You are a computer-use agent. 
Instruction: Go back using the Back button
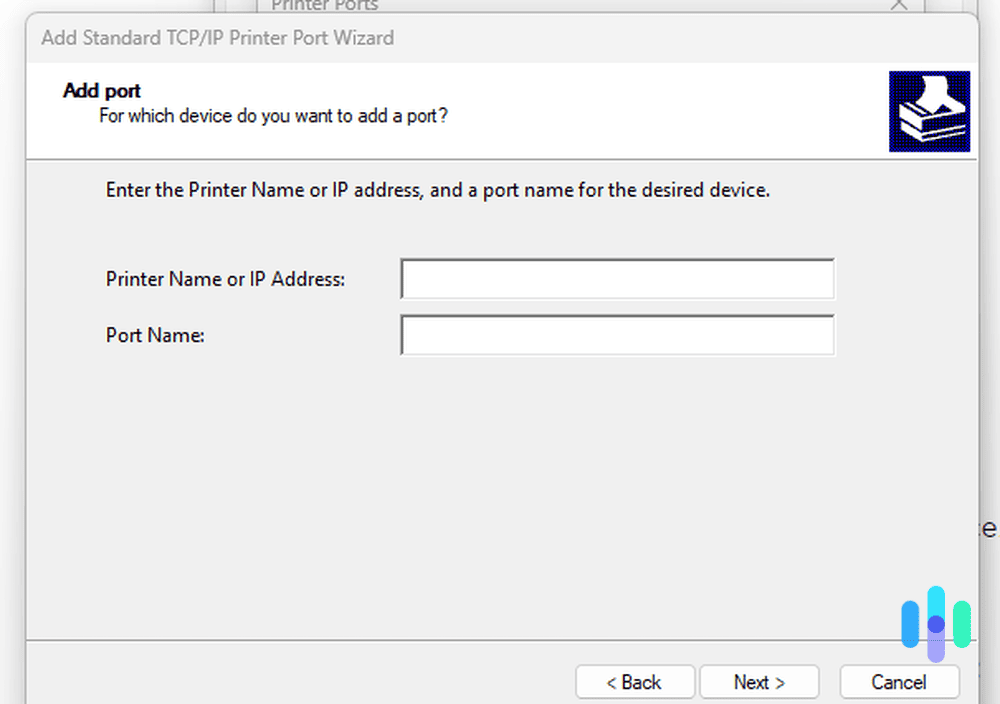pos(635,681)
